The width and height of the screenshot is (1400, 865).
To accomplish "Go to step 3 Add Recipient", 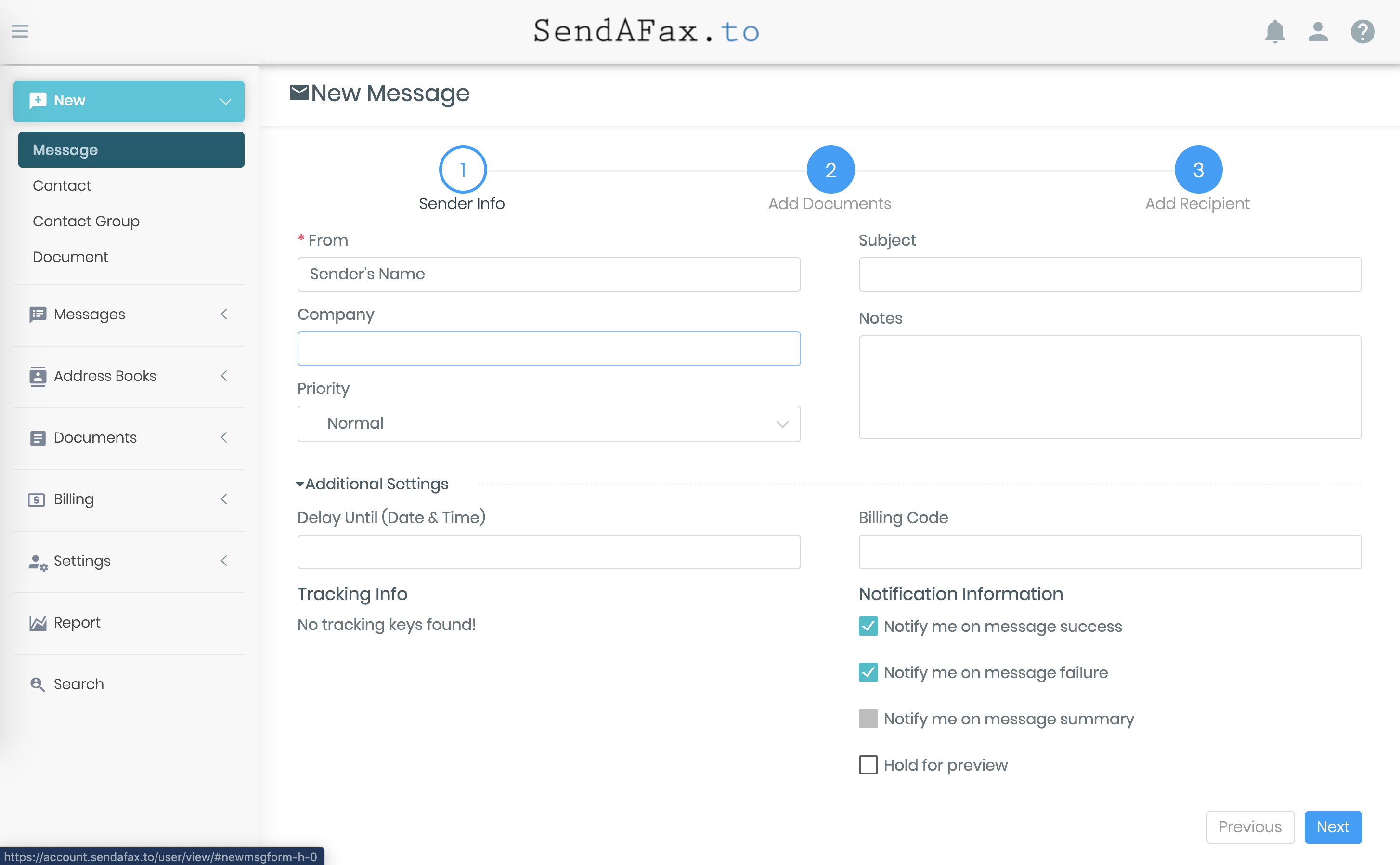I will [x=1198, y=170].
